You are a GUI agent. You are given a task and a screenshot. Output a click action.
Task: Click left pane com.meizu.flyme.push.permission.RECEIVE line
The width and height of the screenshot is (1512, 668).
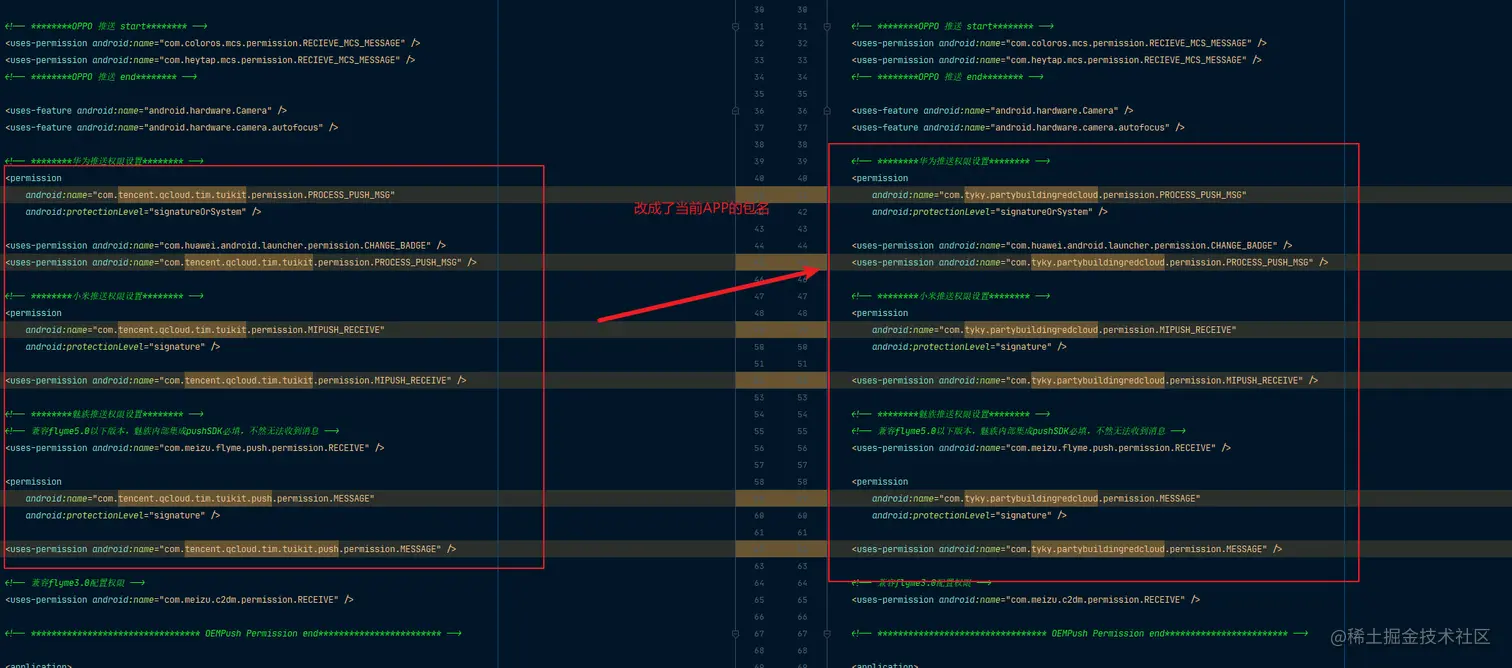(194, 448)
